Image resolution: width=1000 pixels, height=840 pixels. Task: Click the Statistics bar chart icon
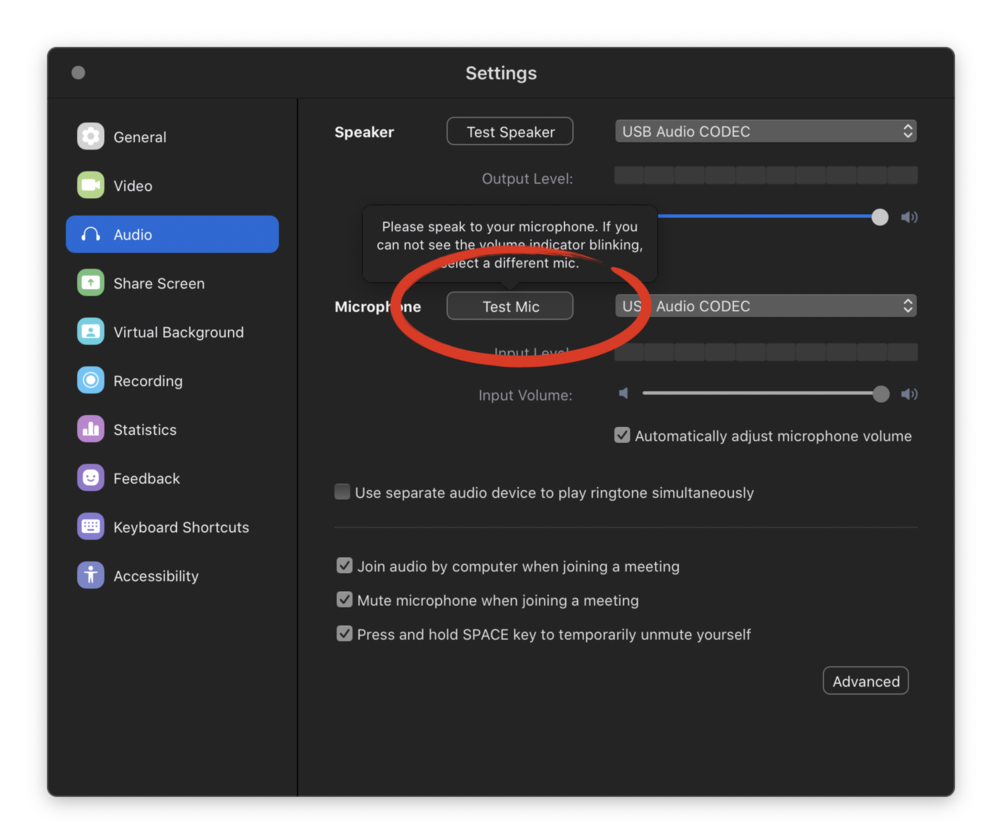click(91, 430)
